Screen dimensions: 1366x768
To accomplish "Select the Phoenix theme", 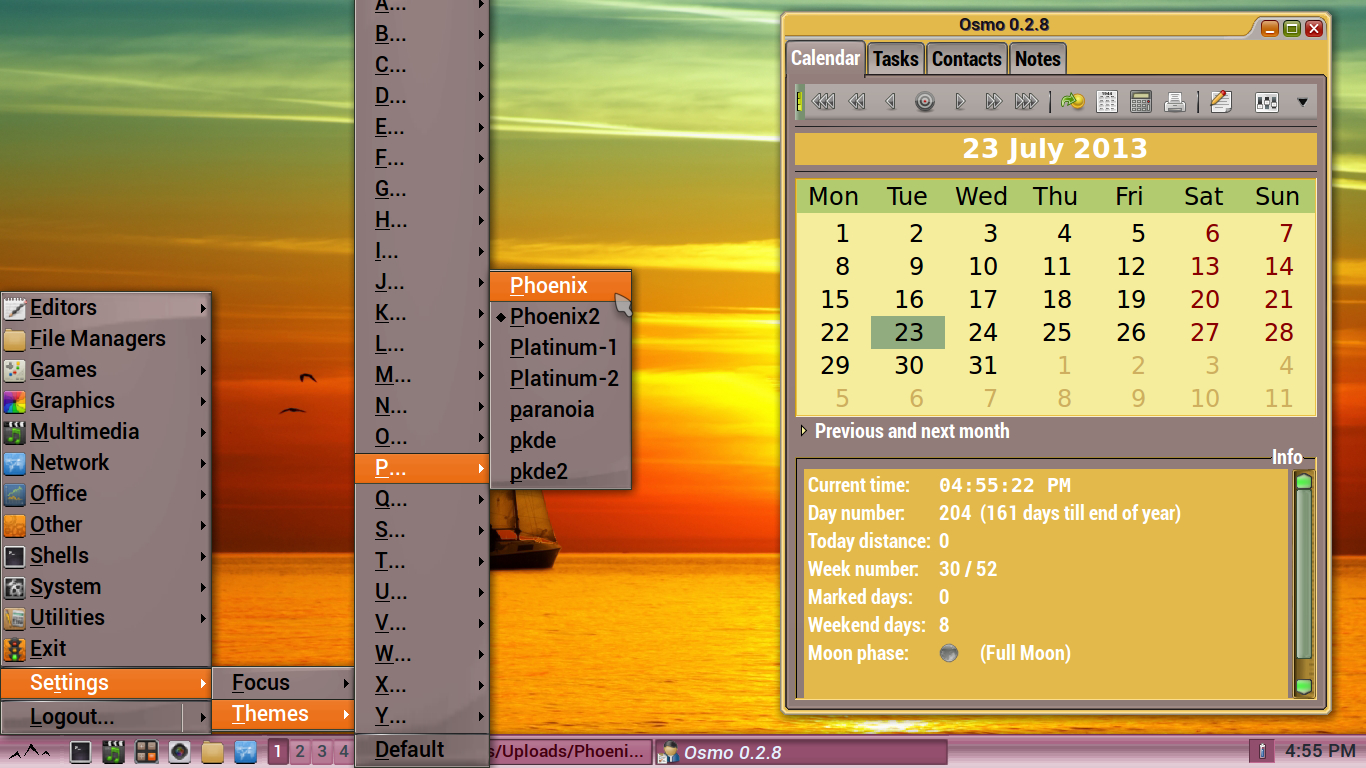I will (x=560, y=285).
